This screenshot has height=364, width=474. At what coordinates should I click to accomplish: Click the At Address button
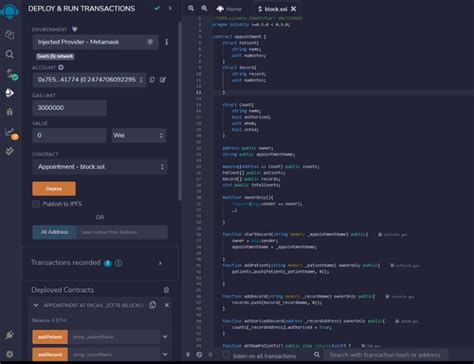(54, 232)
